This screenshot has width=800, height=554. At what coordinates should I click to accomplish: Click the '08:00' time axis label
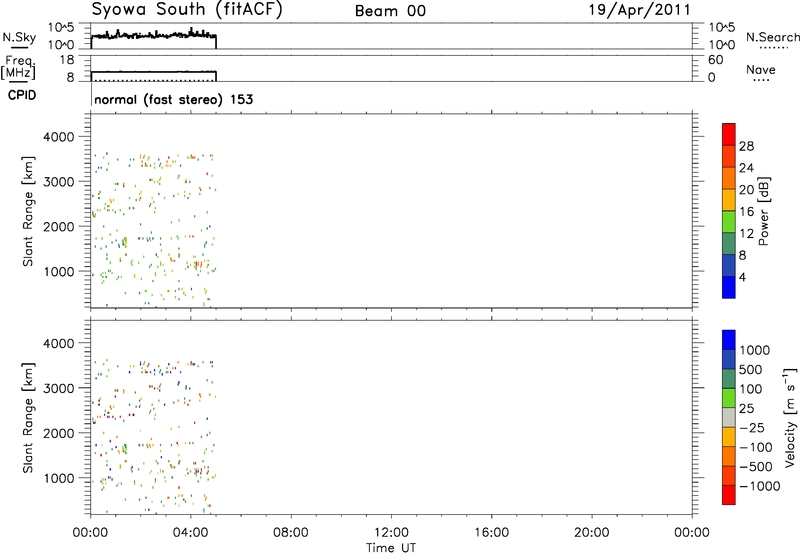[x=291, y=533]
